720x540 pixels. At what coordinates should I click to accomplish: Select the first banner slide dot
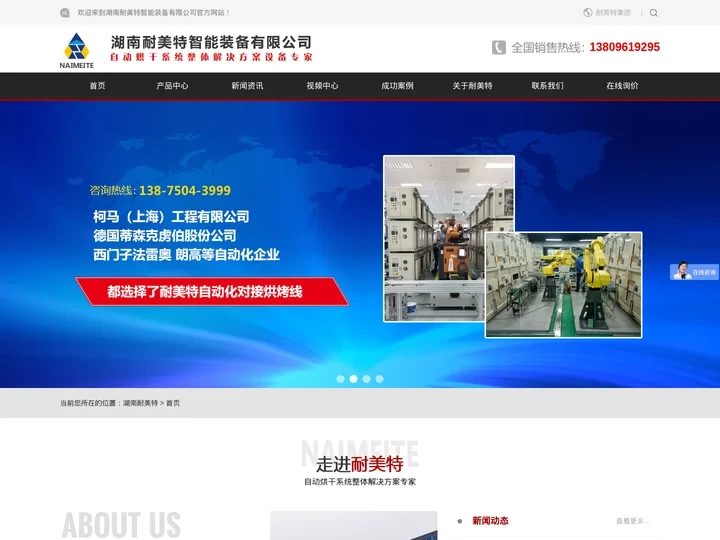340,379
